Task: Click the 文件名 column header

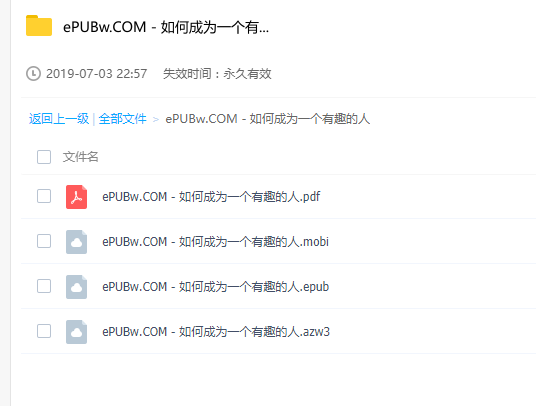Action: pyautogui.click(x=81, y=157)
